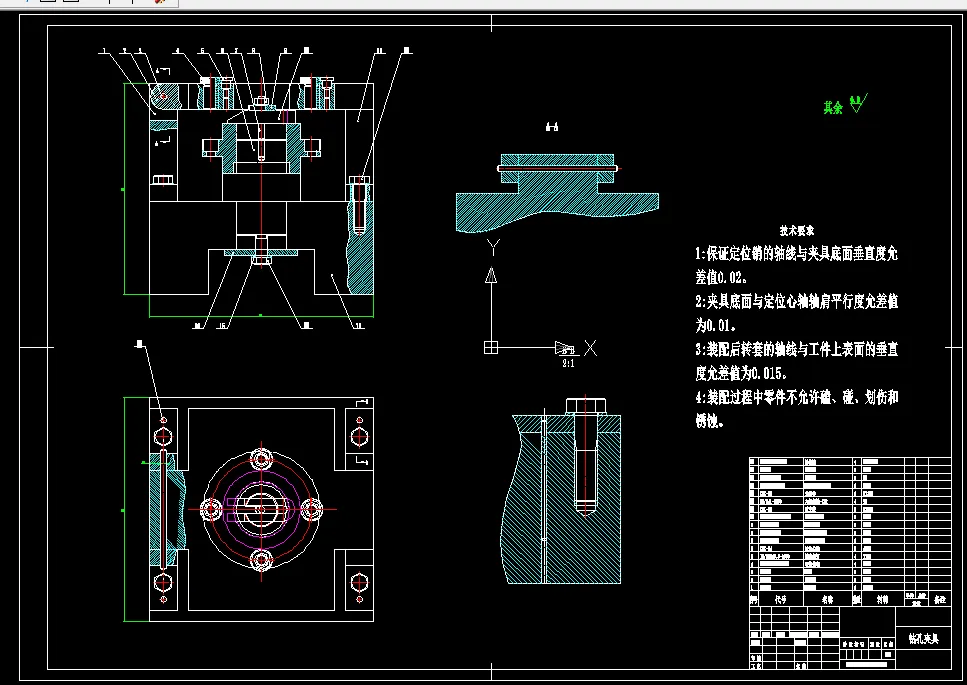Select the lower-left hex nut in plan view

pos(163,581)
